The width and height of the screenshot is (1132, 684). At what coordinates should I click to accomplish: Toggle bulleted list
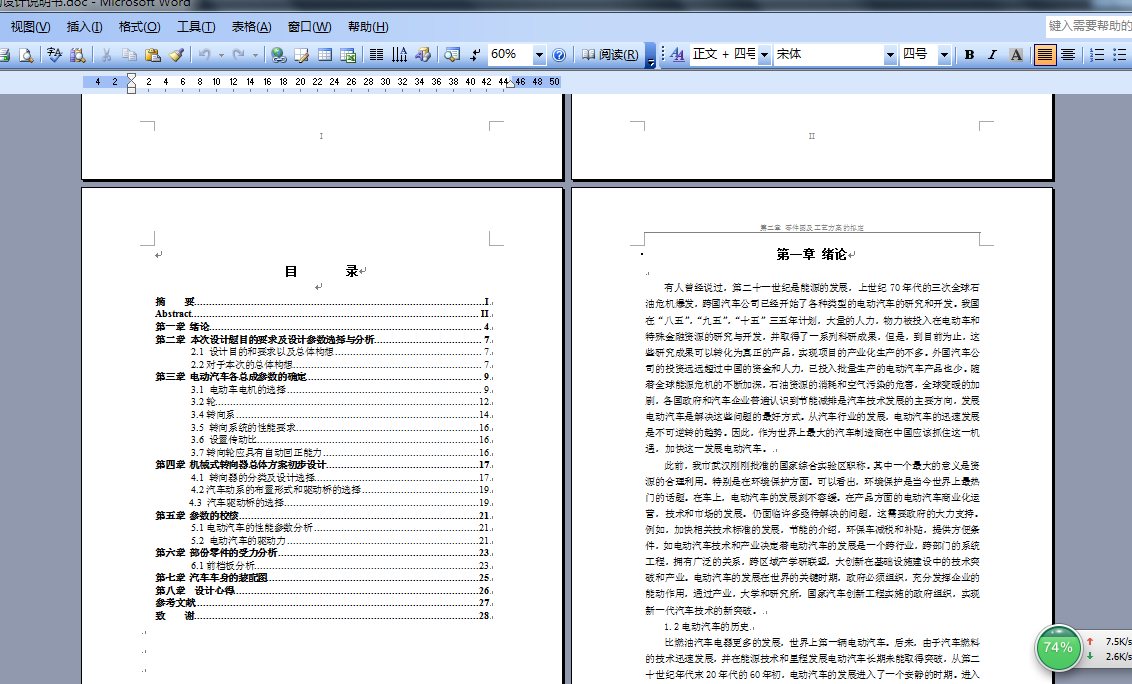(x=1120, y=55)
